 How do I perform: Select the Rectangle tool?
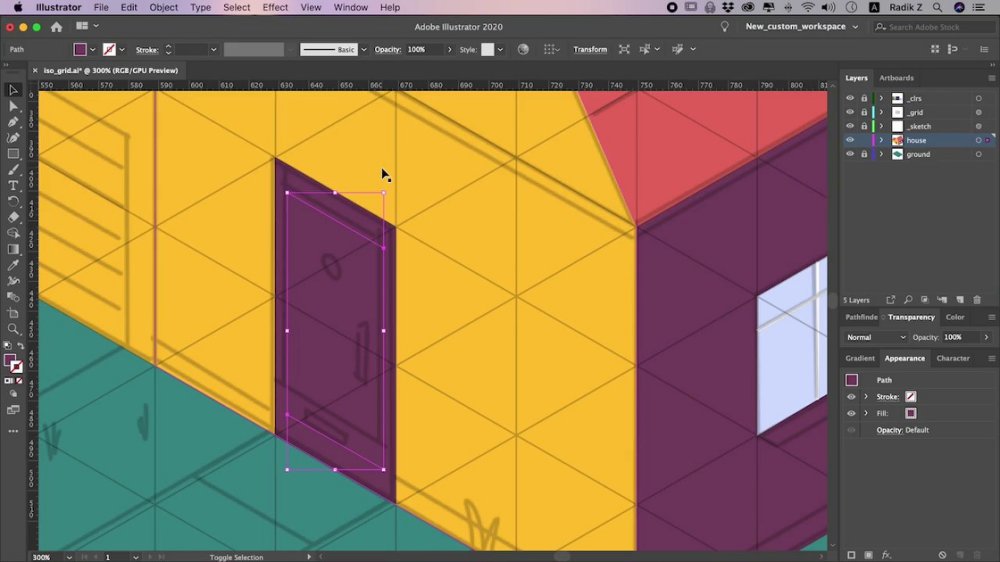13,154
